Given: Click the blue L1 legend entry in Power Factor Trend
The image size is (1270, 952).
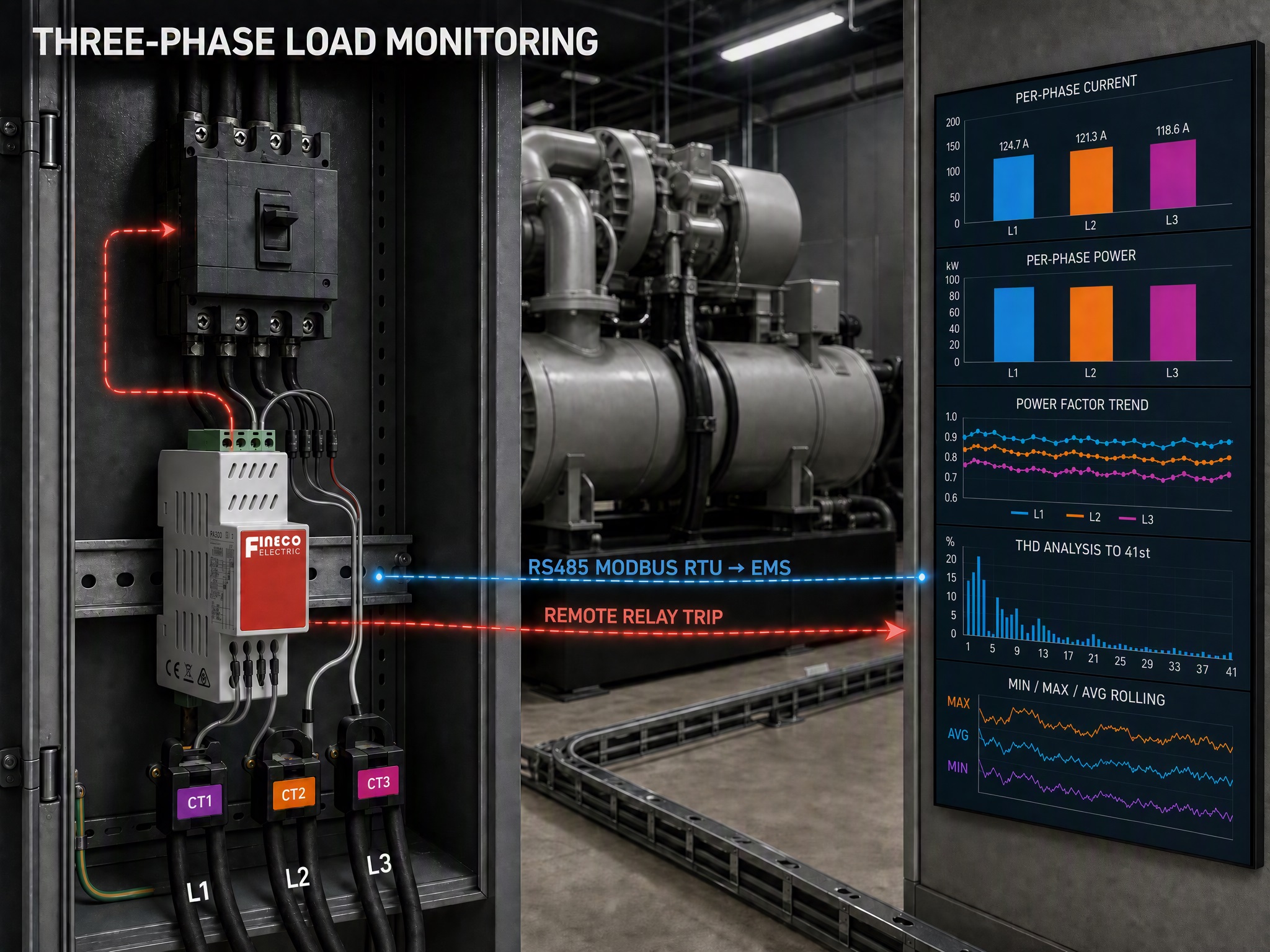Looking at the screenshot, I should coord(1028,514).
